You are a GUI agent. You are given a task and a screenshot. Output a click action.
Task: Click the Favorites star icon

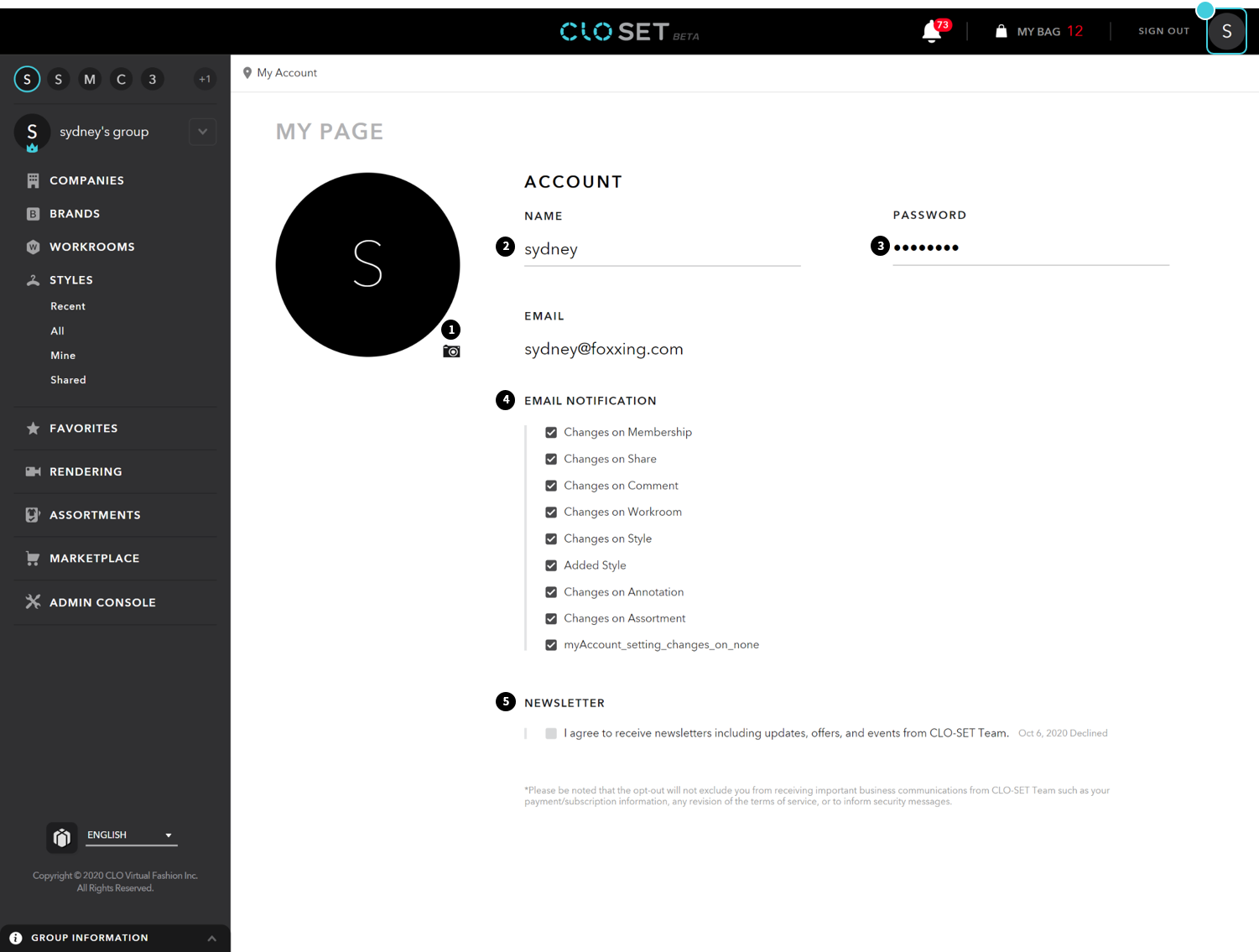33,429
